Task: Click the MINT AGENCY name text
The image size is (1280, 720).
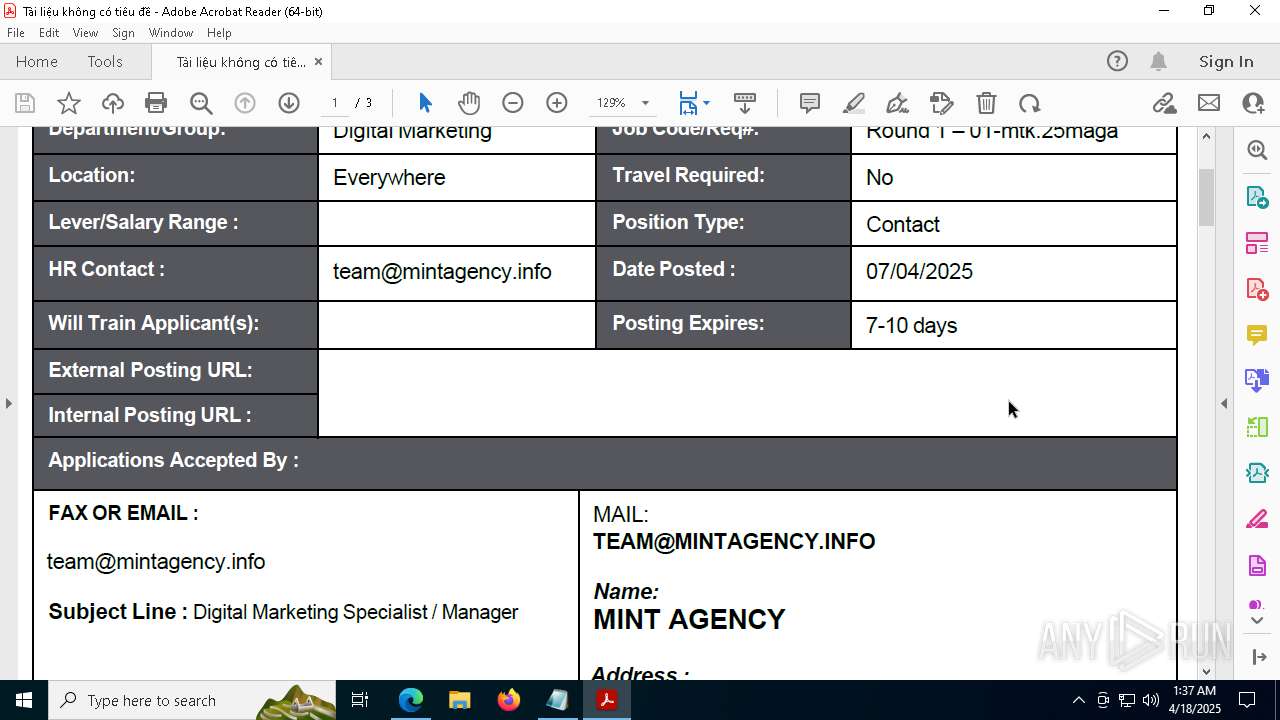Action: pyautogui.click(x=689, y=619)
